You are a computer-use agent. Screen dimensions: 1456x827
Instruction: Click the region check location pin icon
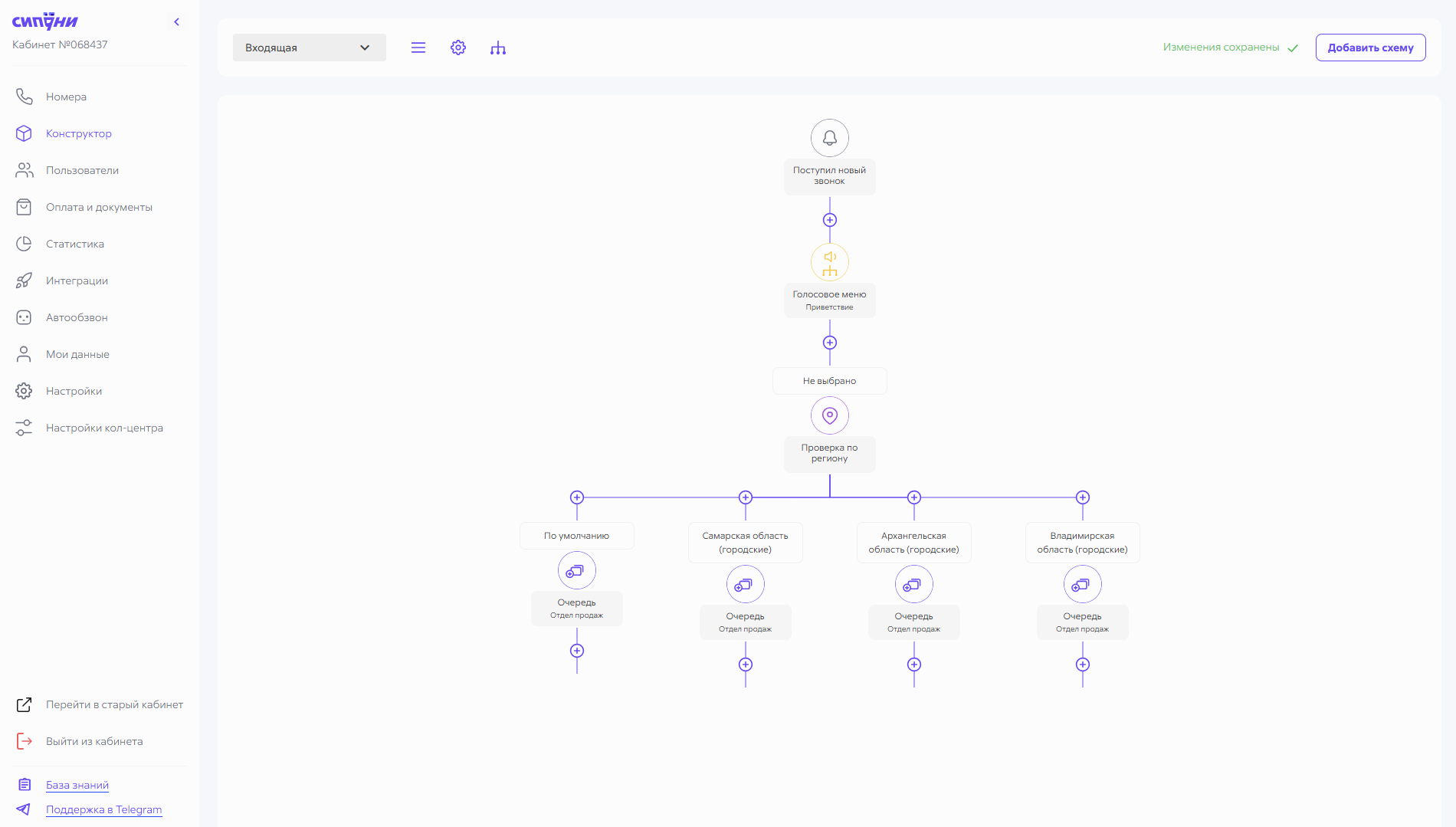click(829, 415)
